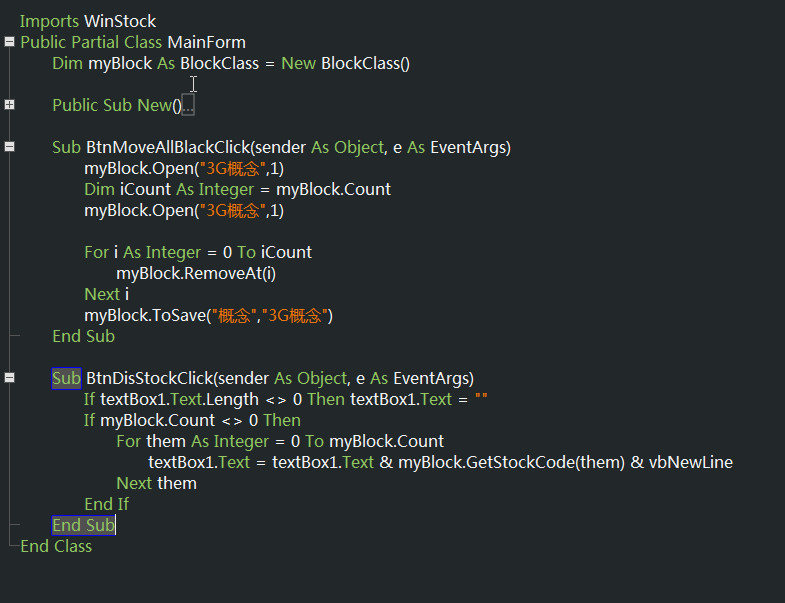Click the "Public Sub New()" declaration text
Image resolution: width=785 pixels, height=603 pixels.
click(117, 106)
